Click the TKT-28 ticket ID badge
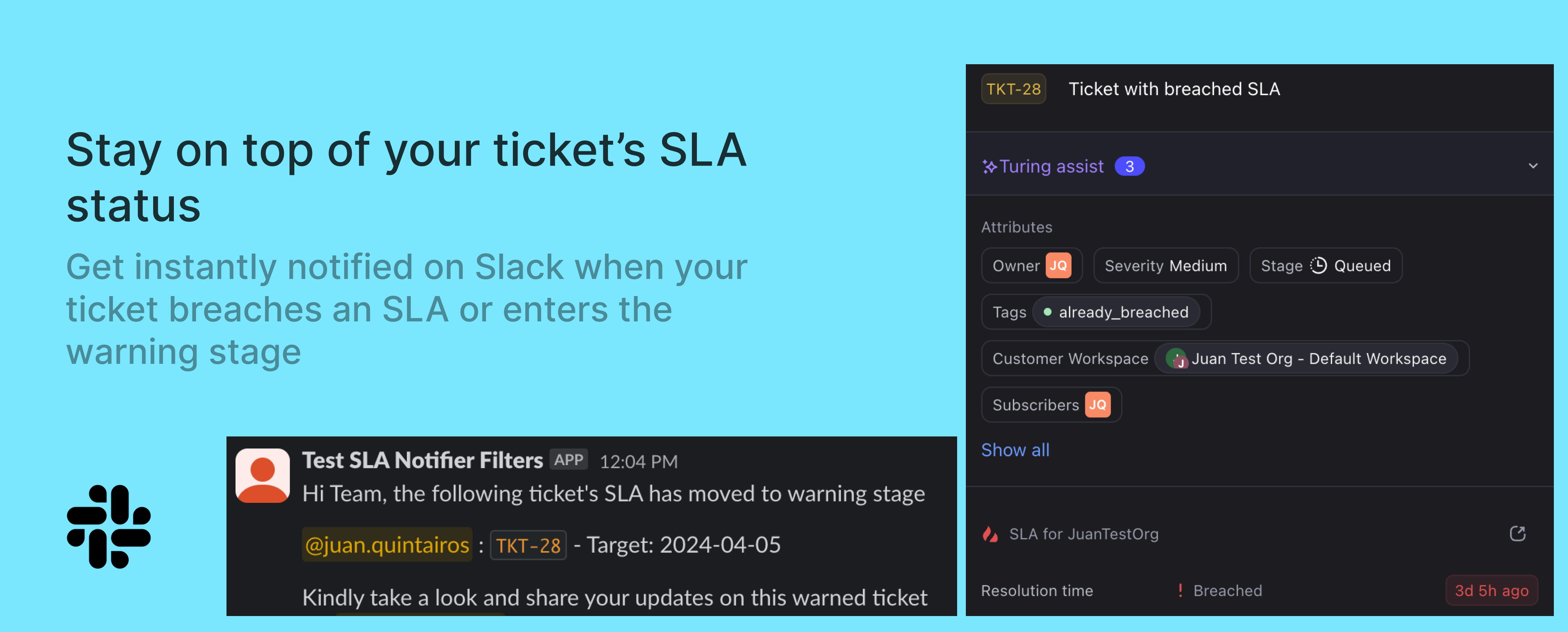This screenshot has height=632, width=1568. tap(1013, 89)
